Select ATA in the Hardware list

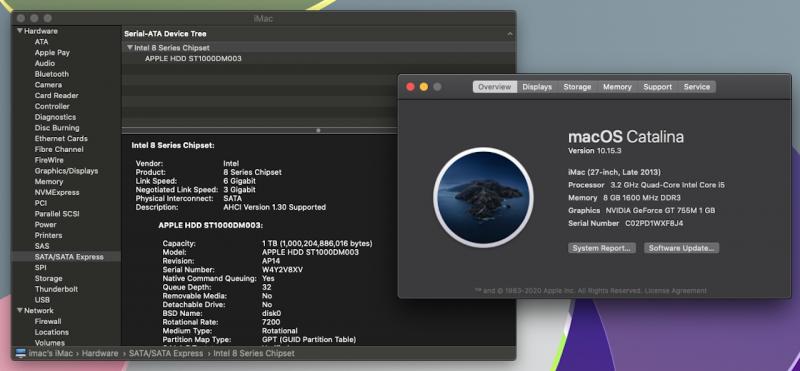coord(41,42)
